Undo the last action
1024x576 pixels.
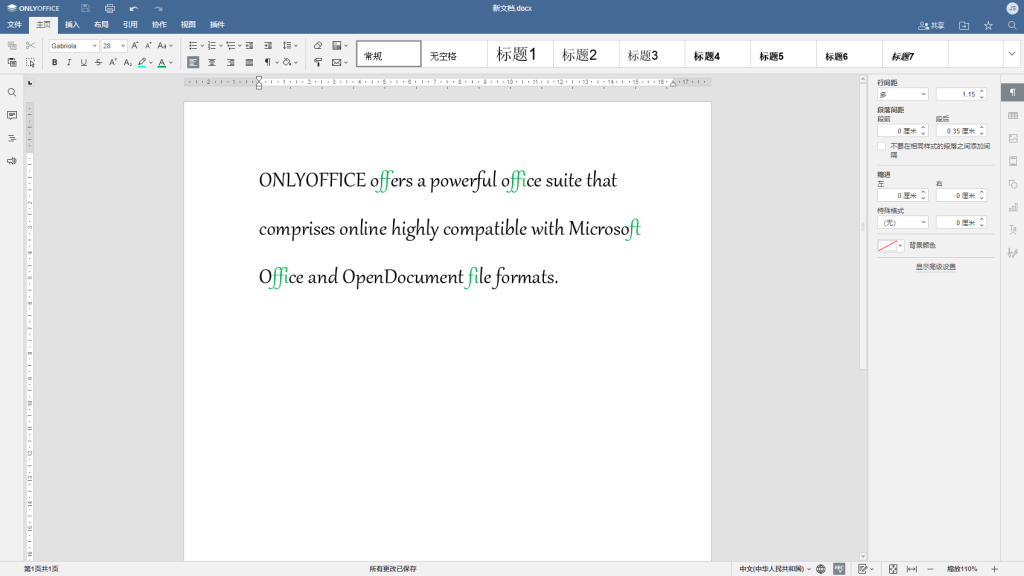click(134, 8)
